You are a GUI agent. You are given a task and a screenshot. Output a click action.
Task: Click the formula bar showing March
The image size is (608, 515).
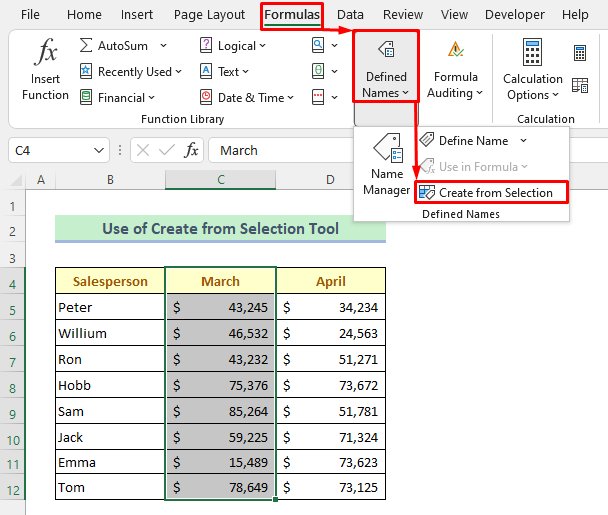click(279, 150)
